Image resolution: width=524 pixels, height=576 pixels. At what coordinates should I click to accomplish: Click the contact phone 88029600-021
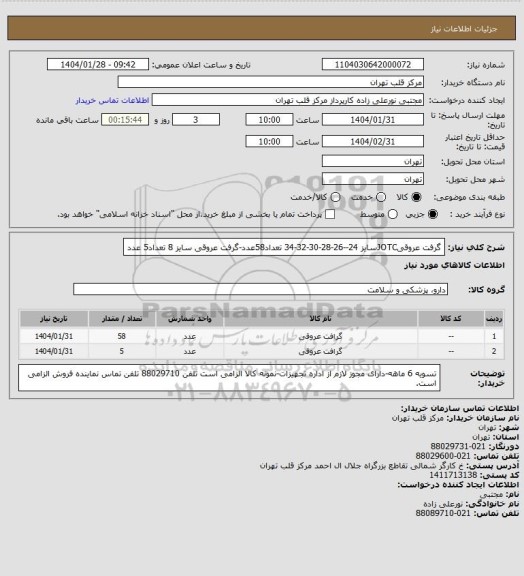(443, 456)
